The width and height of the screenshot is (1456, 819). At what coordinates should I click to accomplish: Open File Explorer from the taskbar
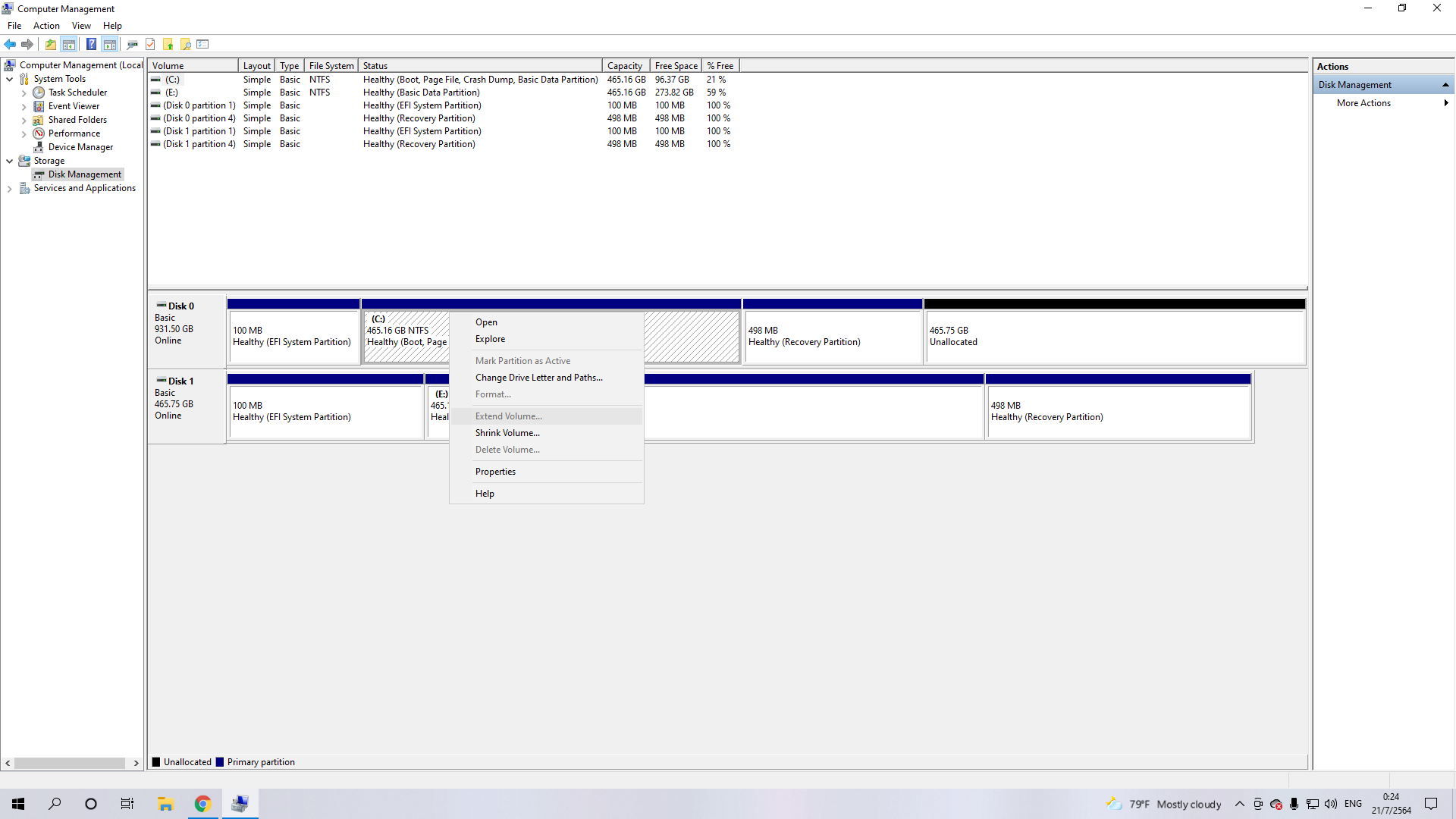click(165, 804)
